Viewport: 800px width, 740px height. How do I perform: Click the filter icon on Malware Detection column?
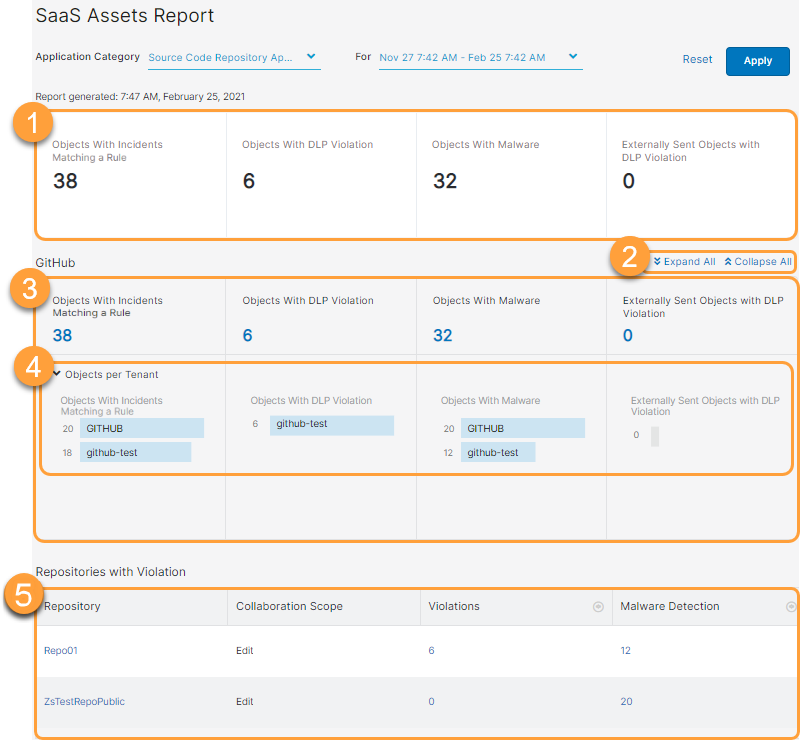pyautogui.click(x=790, y=606)
